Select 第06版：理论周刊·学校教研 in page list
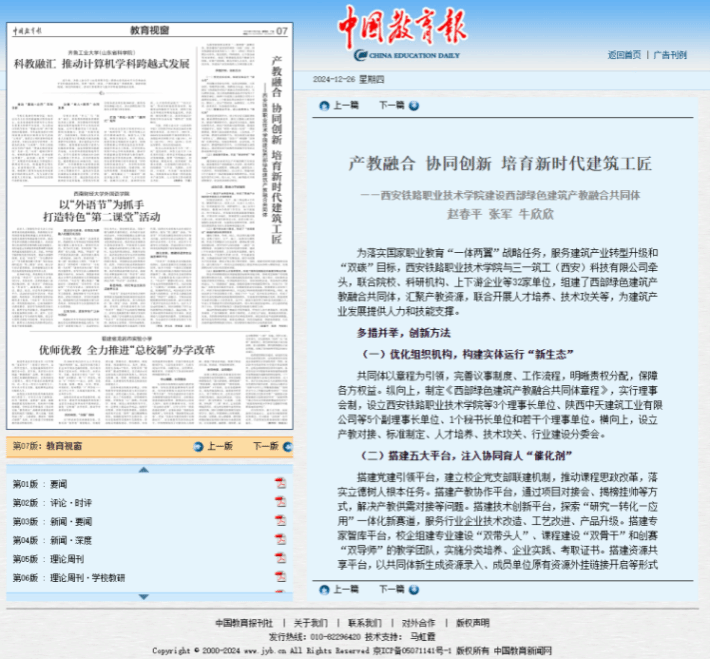Image resolution: width=710 pixels, height=659 pixels. [x=69, y=577]
